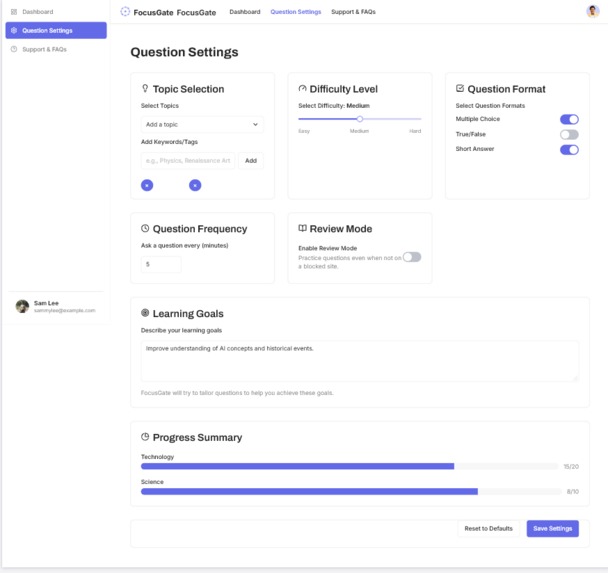The height and width of the screenshot is (573, 608).
Task: Open the 'Add a topic' dropdown
Action: click(x=202, y=124)
